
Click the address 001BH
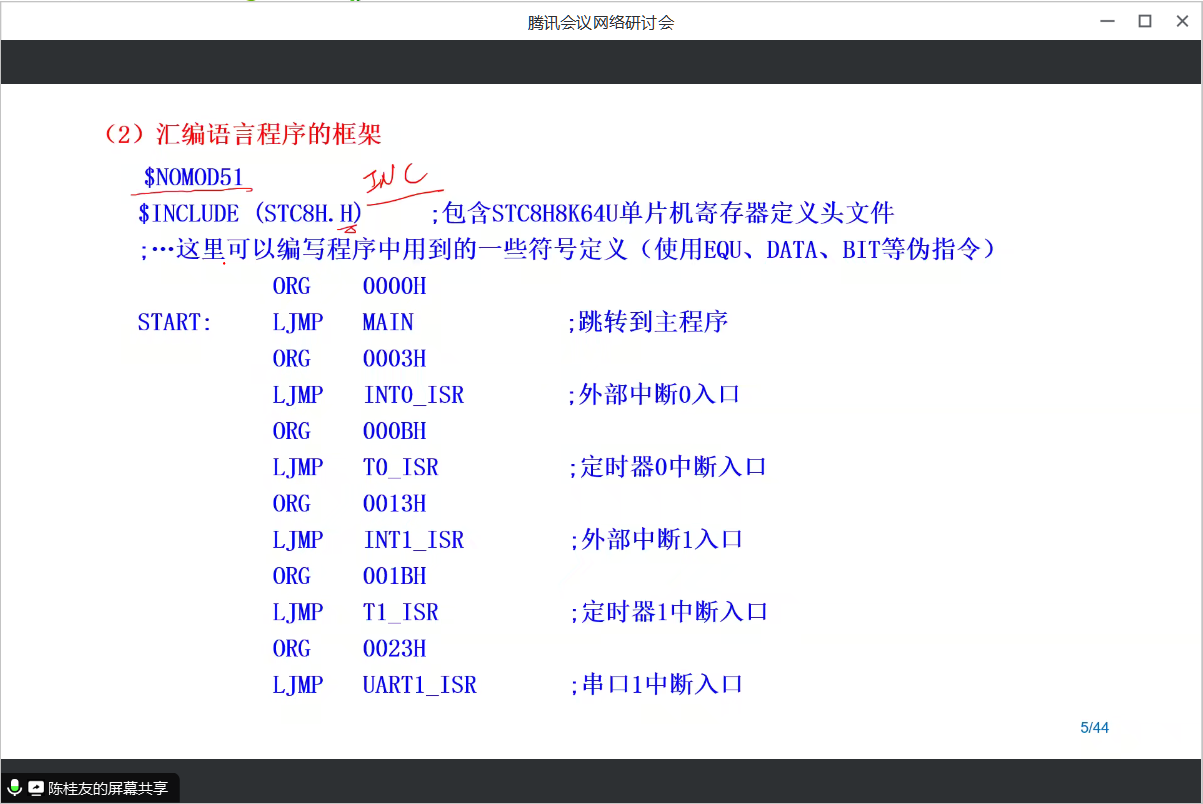(394, 576)
